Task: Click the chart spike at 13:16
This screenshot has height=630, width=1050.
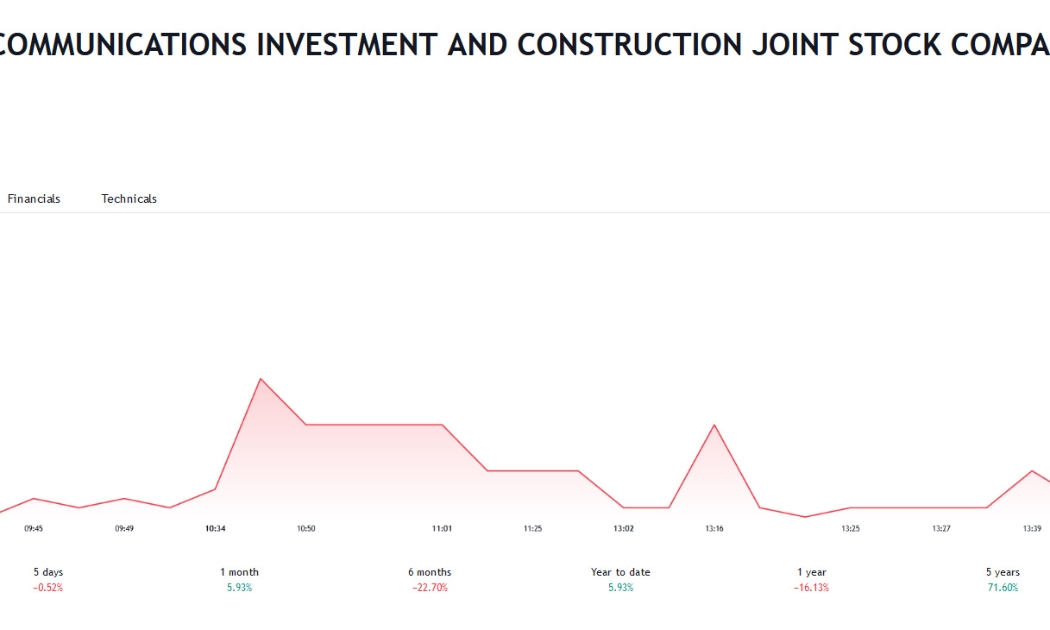Action: [715, 425]
